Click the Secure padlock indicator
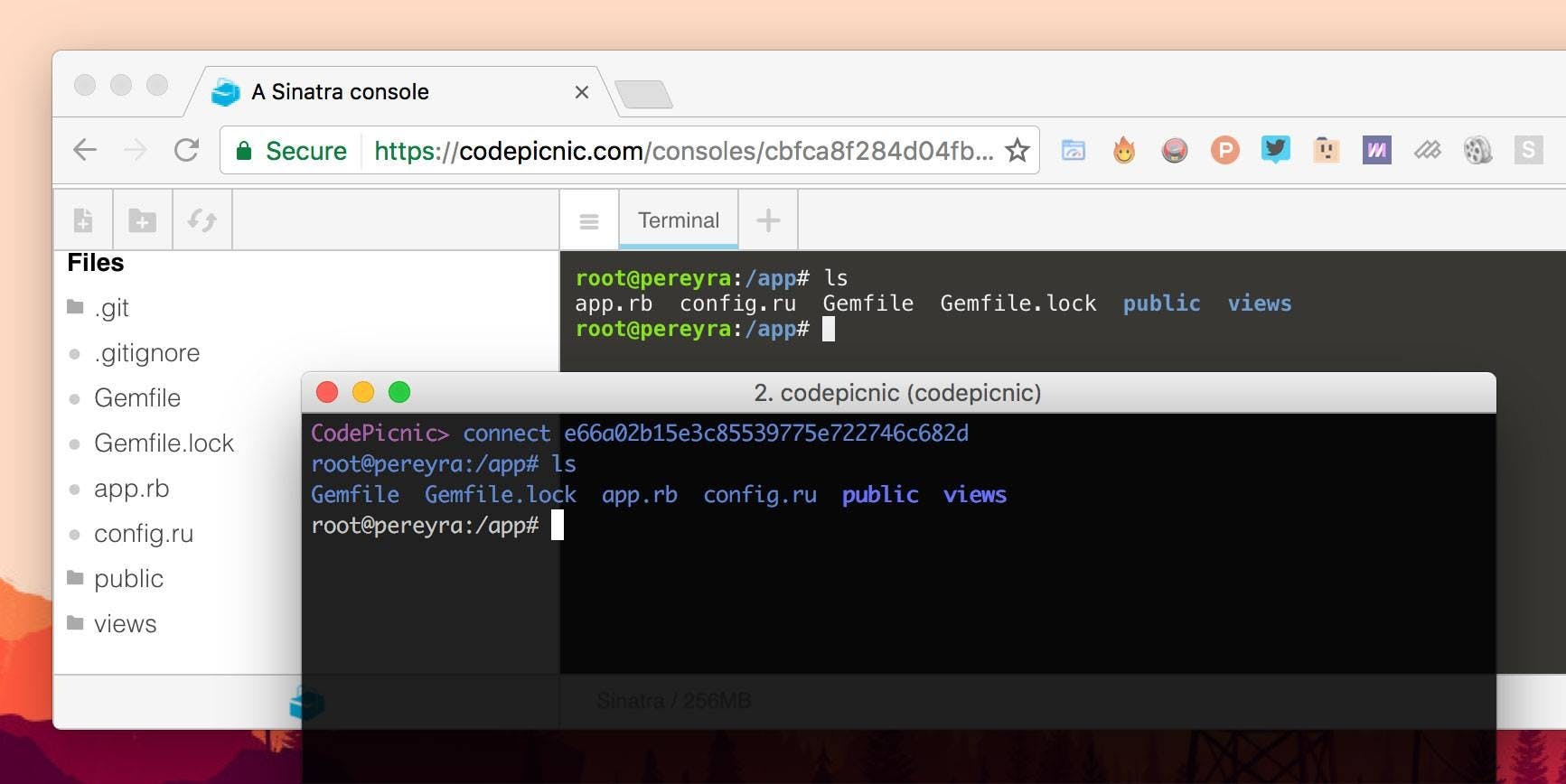Viewport: 1566px width, 784px height. click(291, 151)
